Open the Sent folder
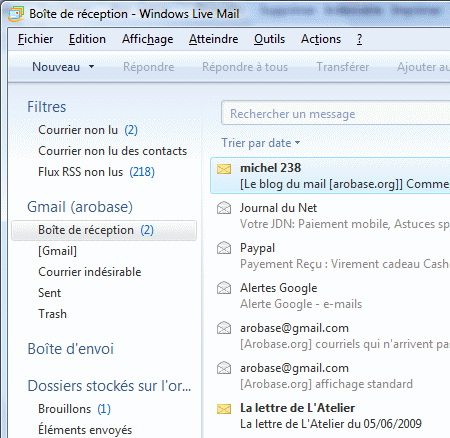The height and width of the screenshot is (438, 450). (x=50, y=293)
